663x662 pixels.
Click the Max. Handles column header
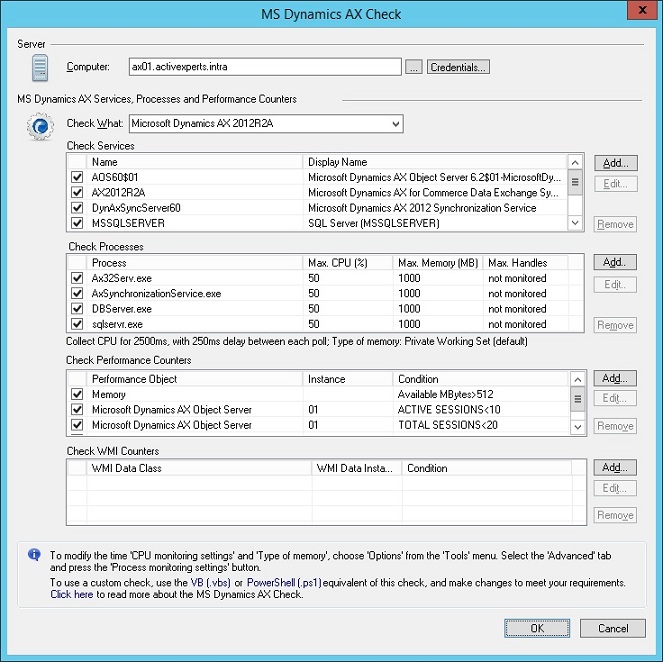pos(526,263)
